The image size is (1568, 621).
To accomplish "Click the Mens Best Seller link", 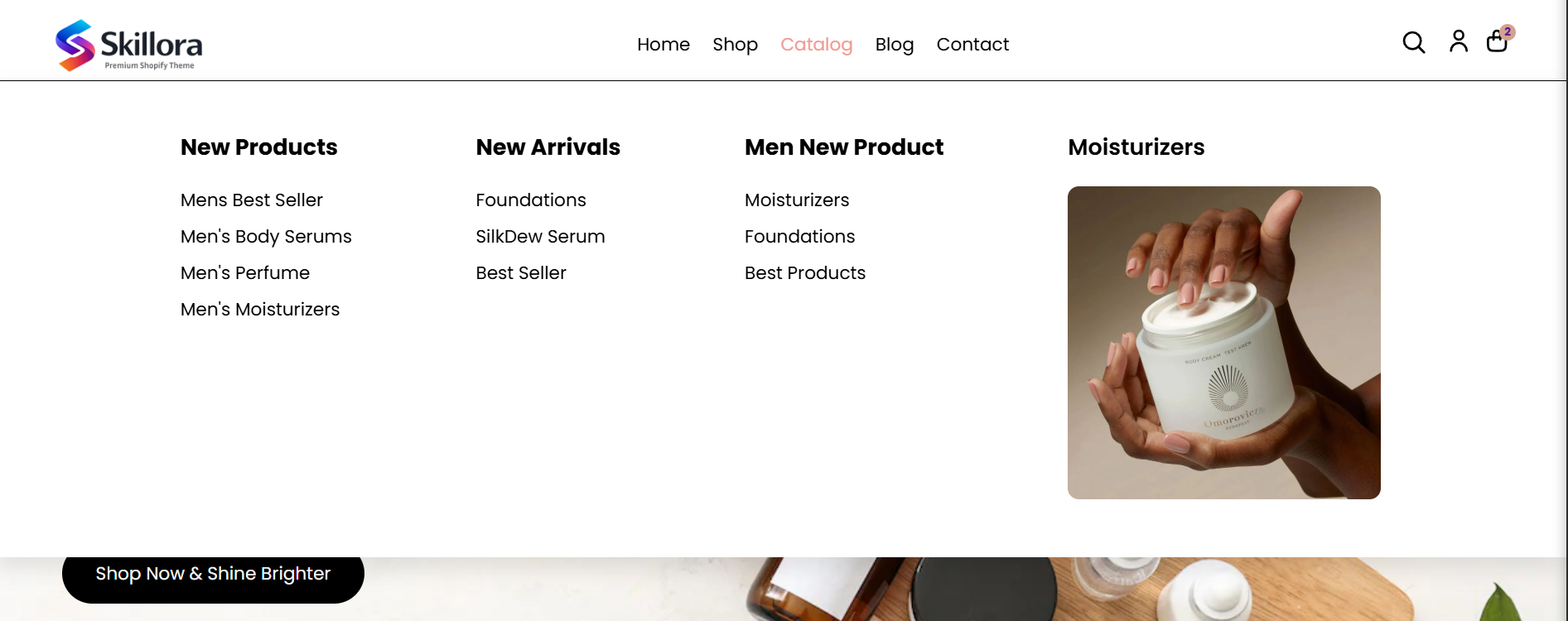I will pyautogui.click(x=251, y=200).
